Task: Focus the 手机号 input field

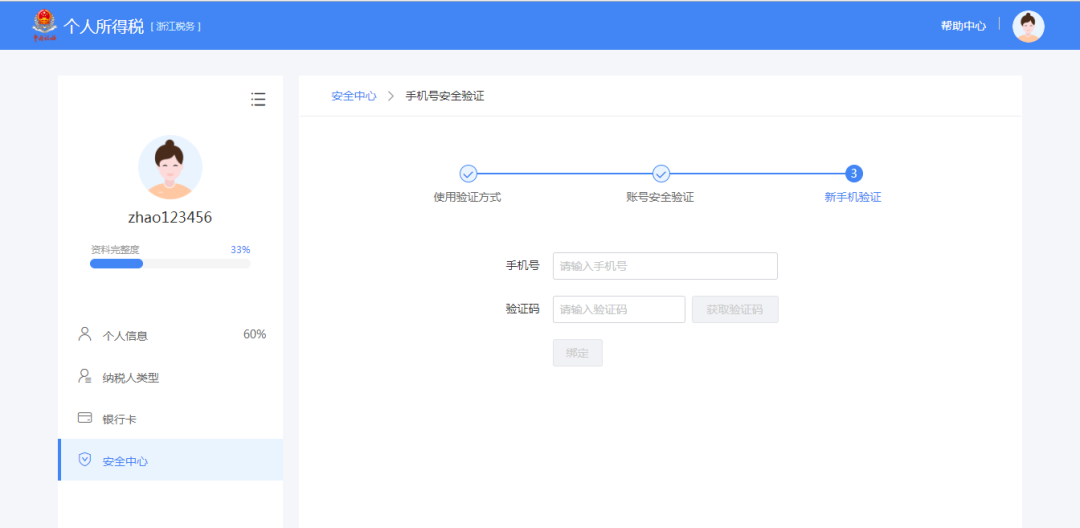Action: [x=665, y=266]
